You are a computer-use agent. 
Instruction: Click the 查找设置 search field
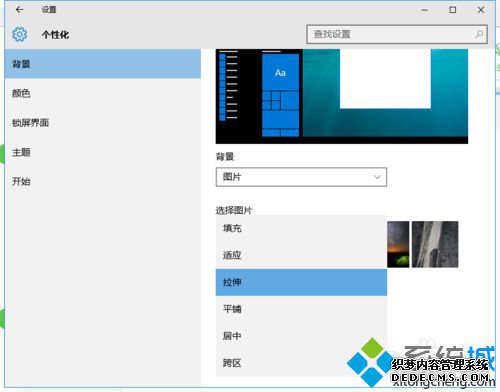397,34
